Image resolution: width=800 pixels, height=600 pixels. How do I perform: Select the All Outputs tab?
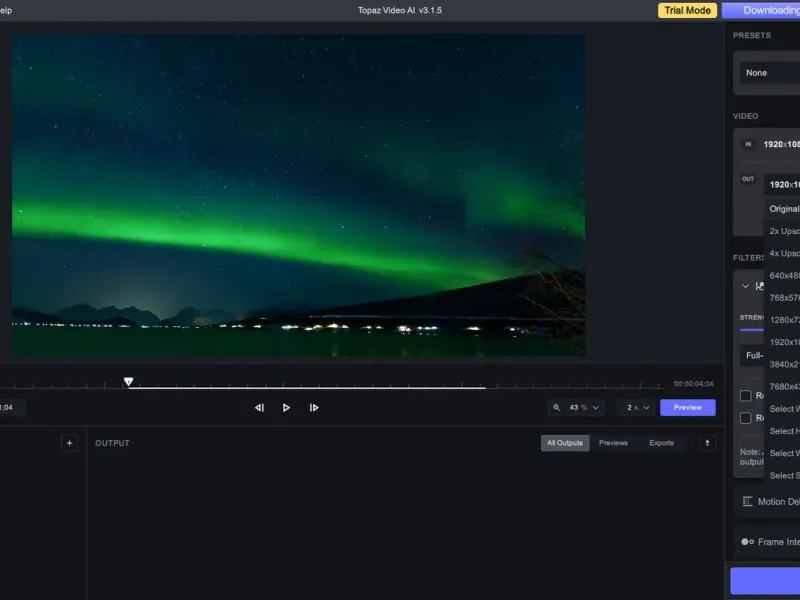click(564, 443)
